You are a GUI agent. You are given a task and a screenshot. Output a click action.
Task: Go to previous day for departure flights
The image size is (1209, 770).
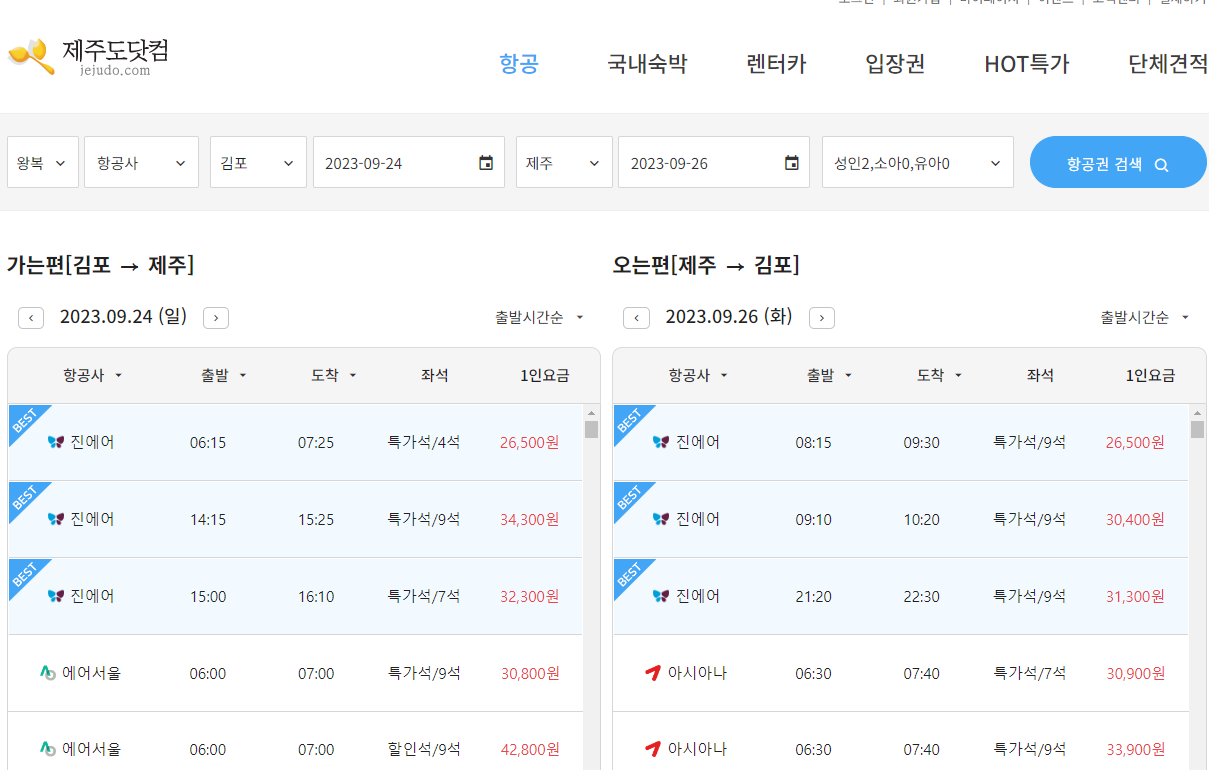[31, 318]
